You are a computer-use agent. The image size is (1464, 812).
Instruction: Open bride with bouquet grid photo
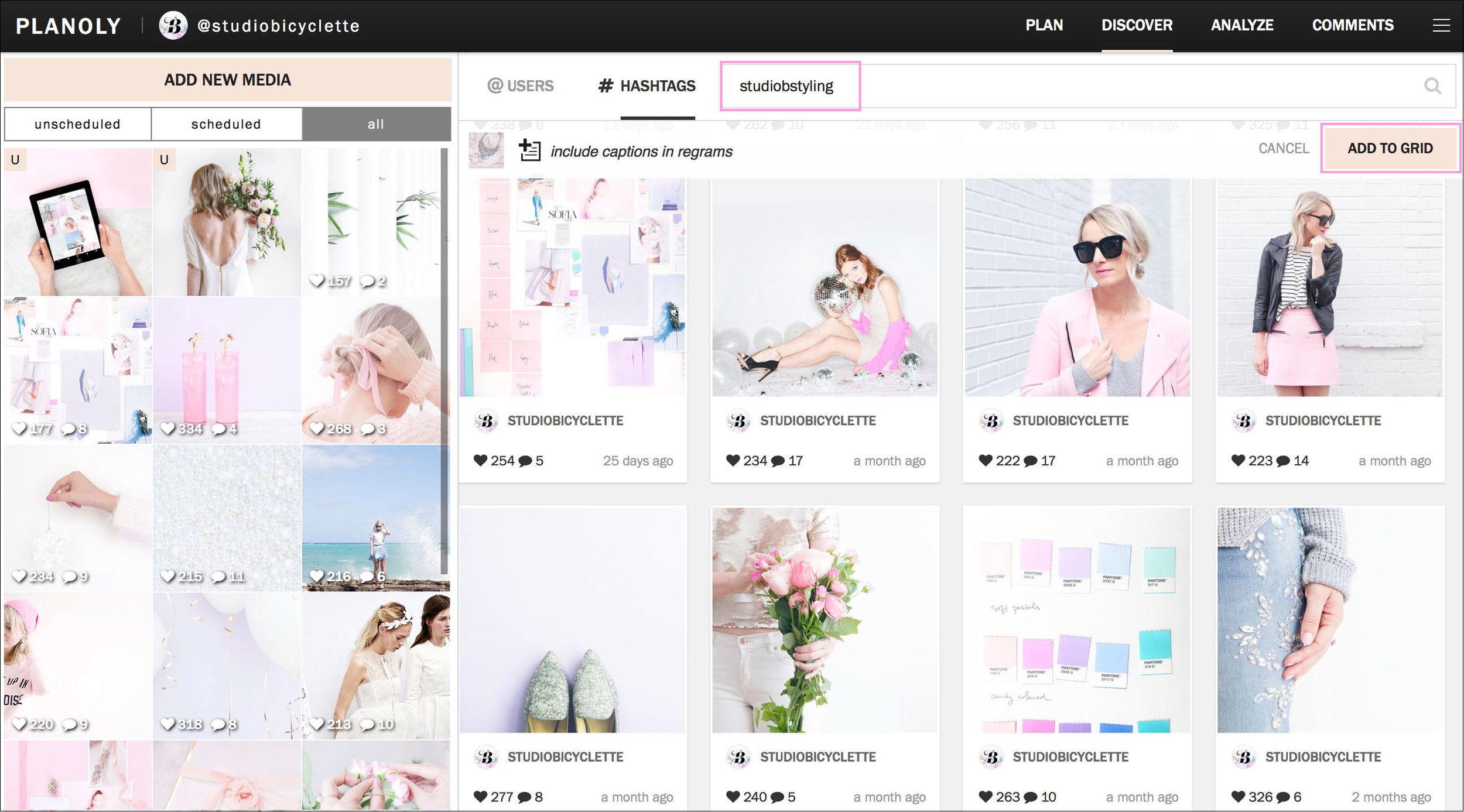[227, 222]
